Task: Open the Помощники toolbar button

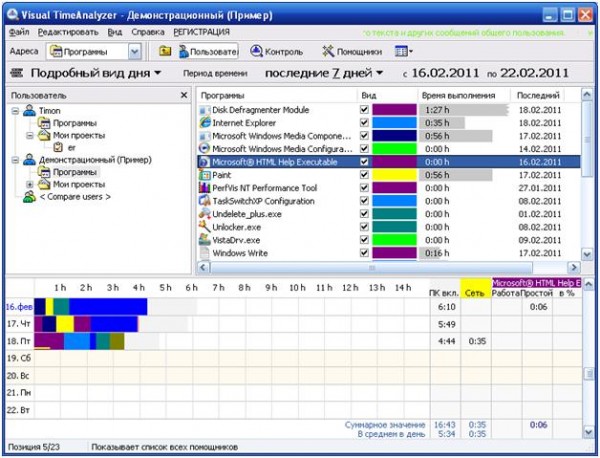Action: click(352, 51)
